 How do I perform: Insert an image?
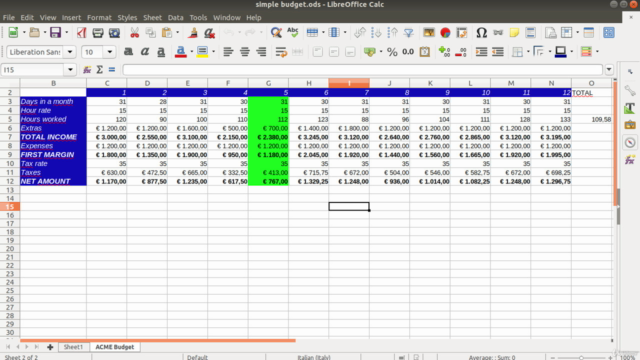pyautogui.click(x=429, y=33)
